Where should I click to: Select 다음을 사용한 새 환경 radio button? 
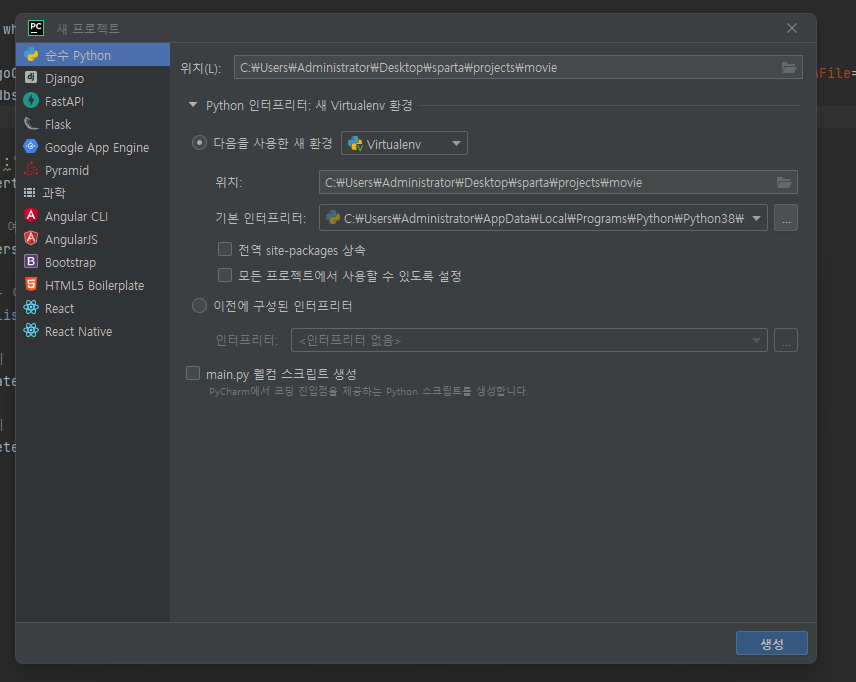199,143
